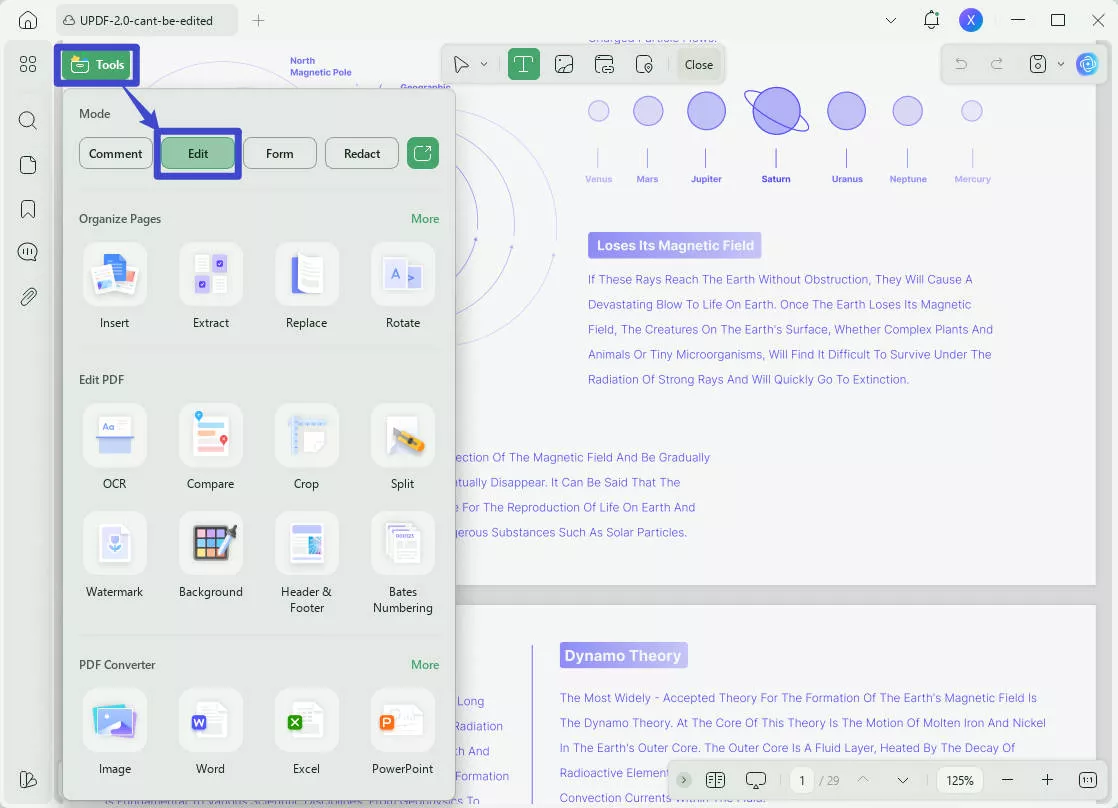Click the Save icon
The image size is (1118, 808).
coord(1037,64)
